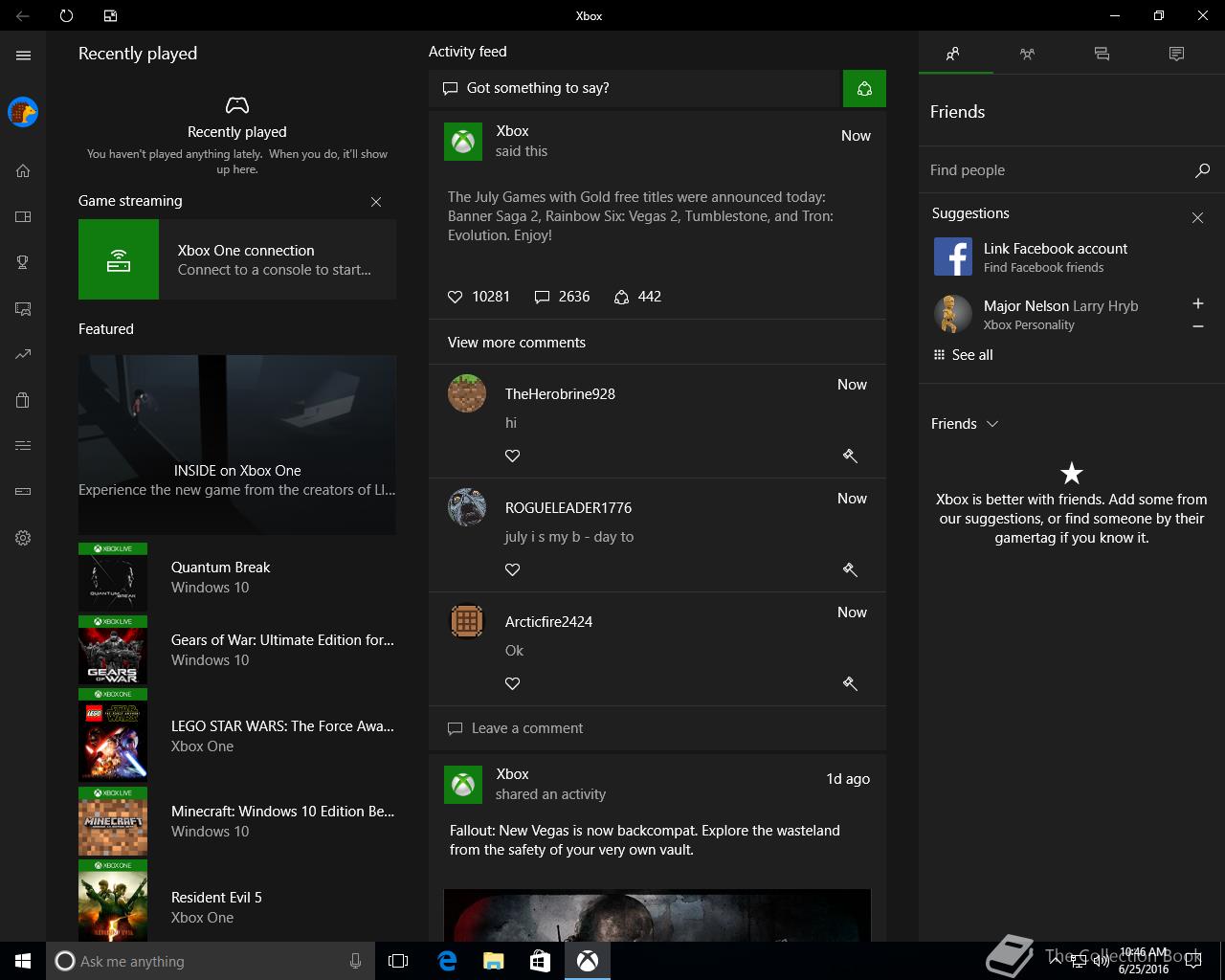Open comments count 2636 on Xbox post
The width and height of the screenshot is (1225, 980).
tap(562, 297)
